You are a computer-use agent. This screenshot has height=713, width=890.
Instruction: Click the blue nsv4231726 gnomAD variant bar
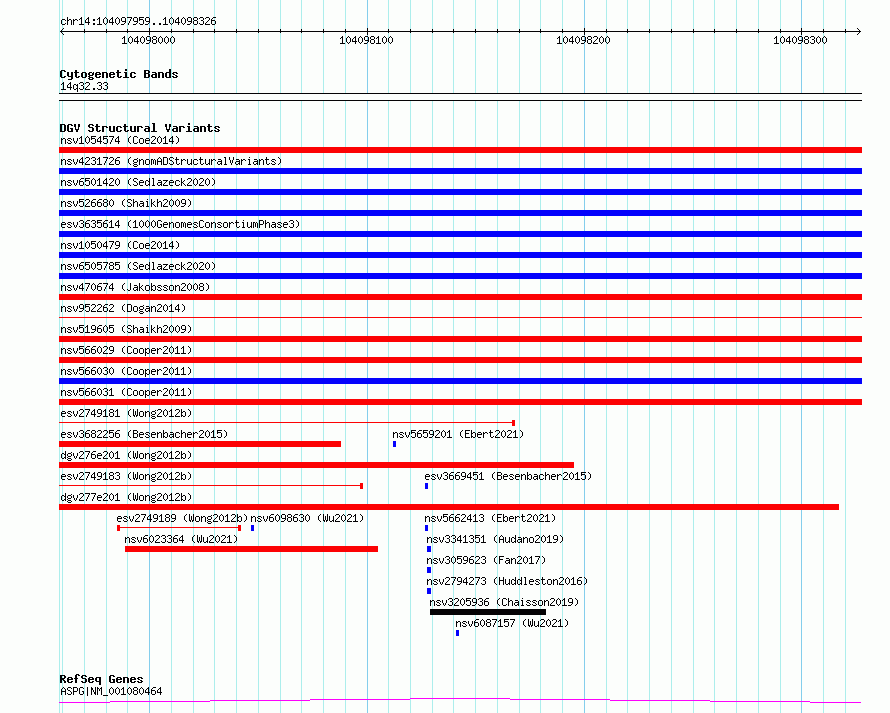(460, 171)
